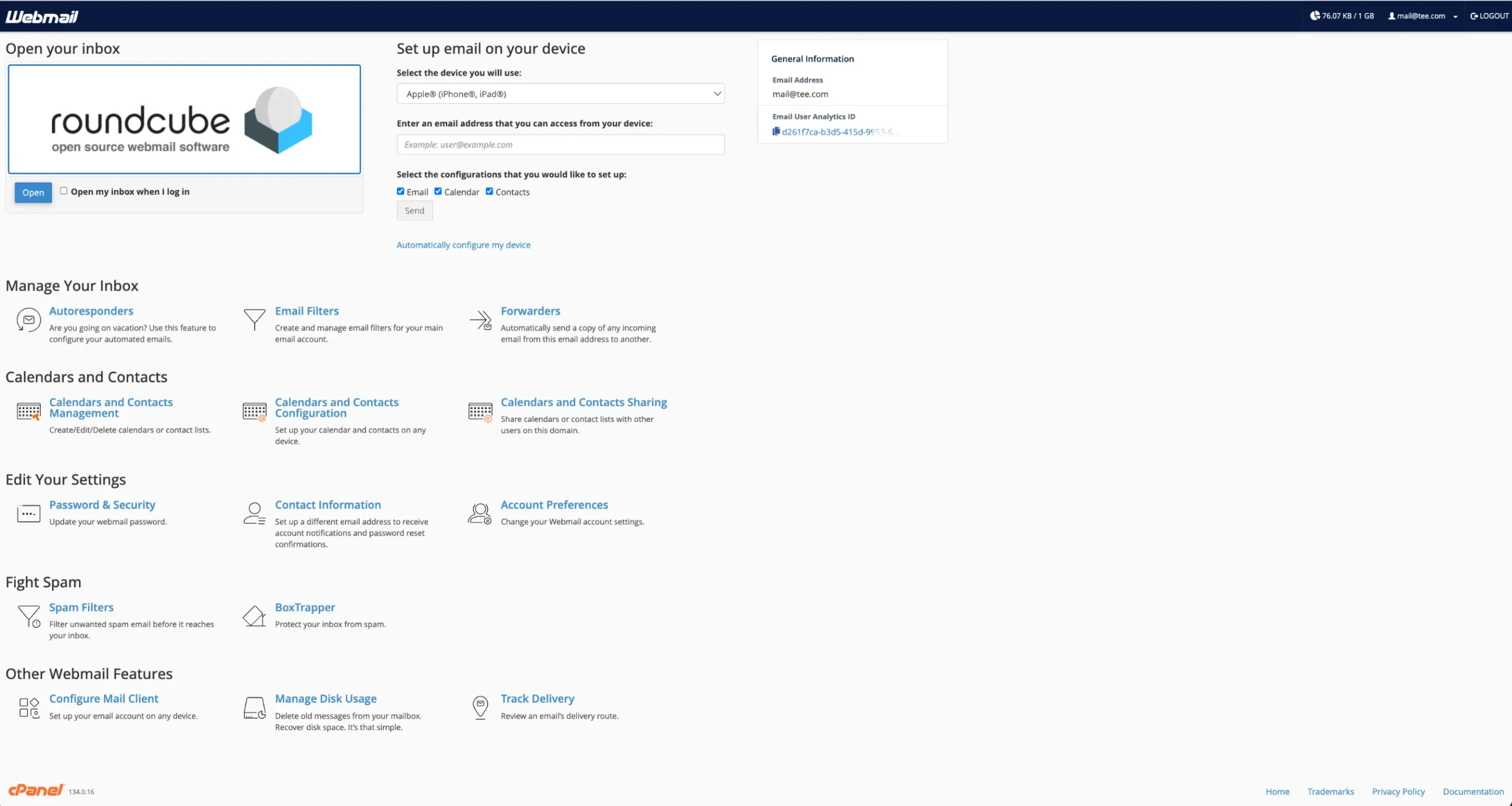Go to Home in footer
Image resolution: width=1512 pixels, height=806 pixels.
[1278, 791]
